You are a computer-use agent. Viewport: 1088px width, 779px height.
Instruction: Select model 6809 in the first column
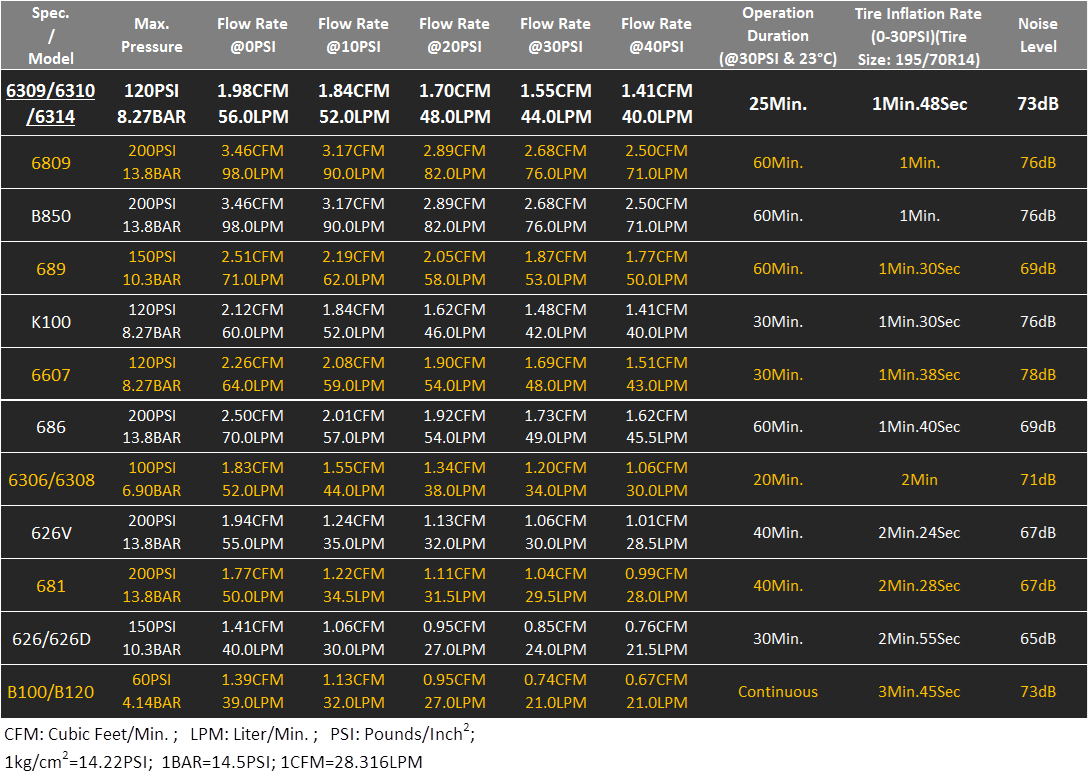(51, 162)
